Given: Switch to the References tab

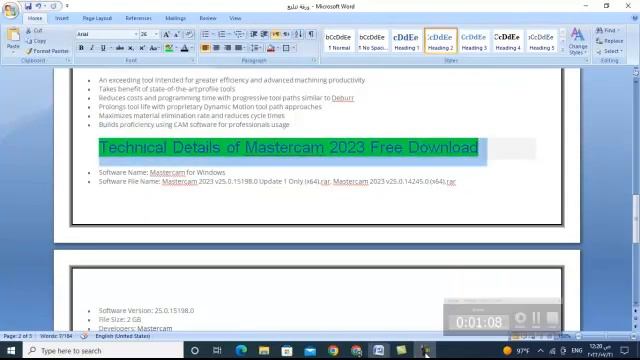Looking at the screenshot, I should click(x=138, y=18).
